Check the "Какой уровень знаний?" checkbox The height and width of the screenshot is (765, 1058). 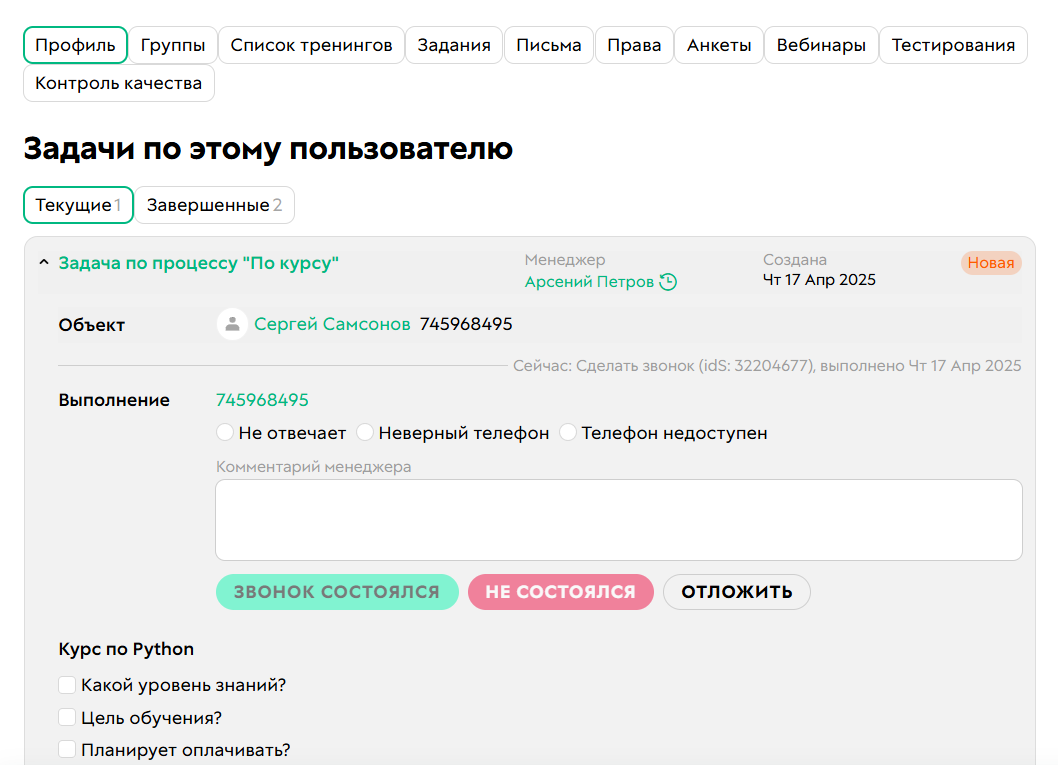[66, 685]
